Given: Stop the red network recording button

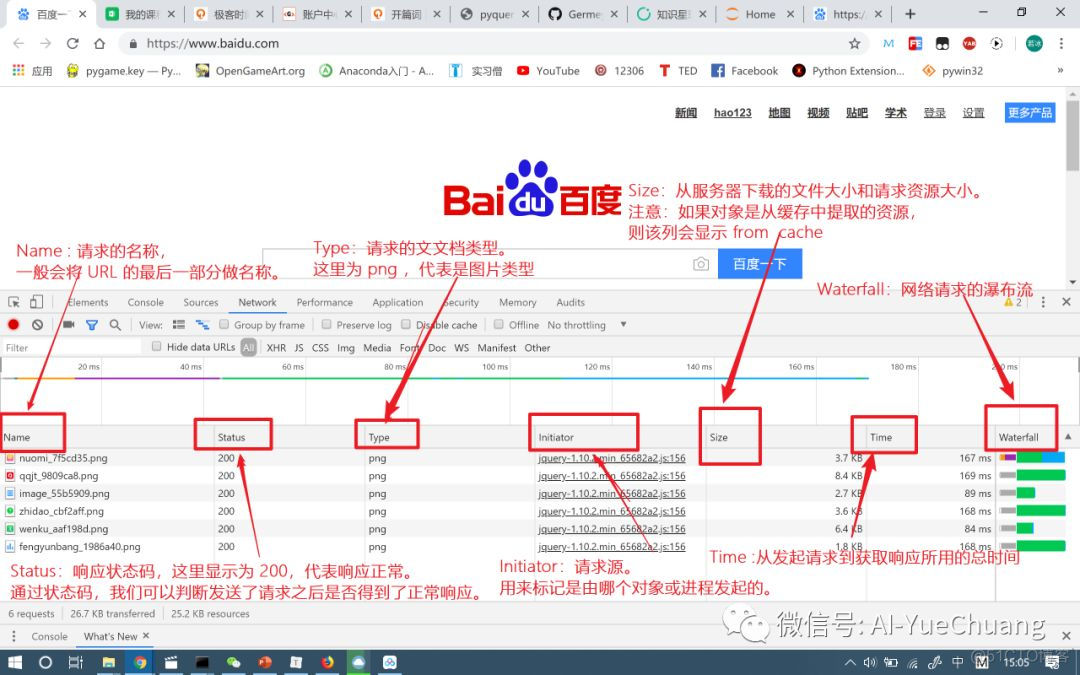Looking at the screenshot, I should (x=14, y=324).
